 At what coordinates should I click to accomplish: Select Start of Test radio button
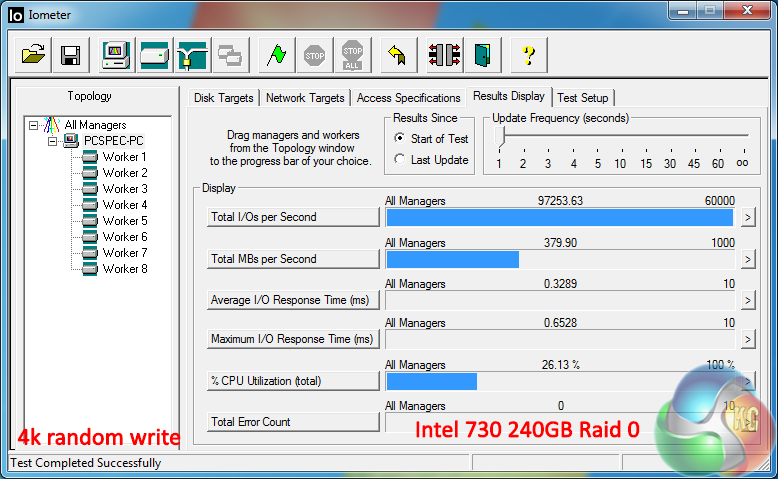(x=399, y=138)
